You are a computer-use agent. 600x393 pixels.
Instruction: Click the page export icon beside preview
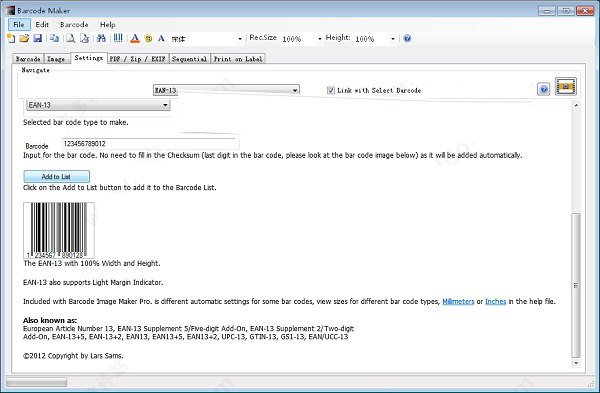click(84, 38)
